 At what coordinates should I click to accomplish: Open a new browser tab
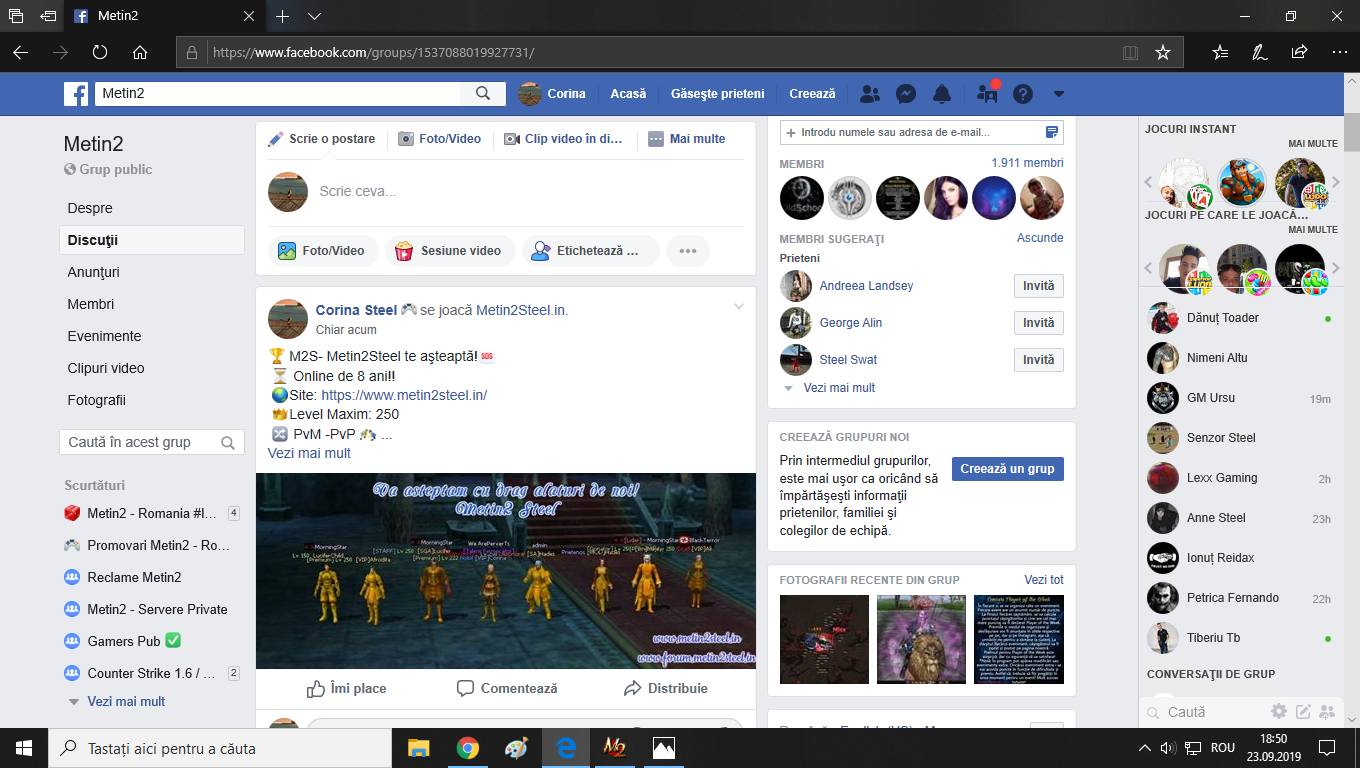[x=282, y=16]
